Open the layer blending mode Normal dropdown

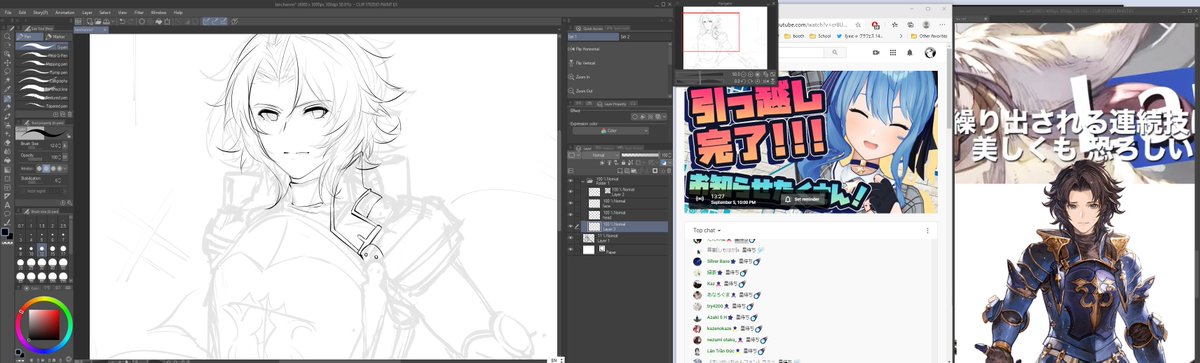click(x=600, y=156)
